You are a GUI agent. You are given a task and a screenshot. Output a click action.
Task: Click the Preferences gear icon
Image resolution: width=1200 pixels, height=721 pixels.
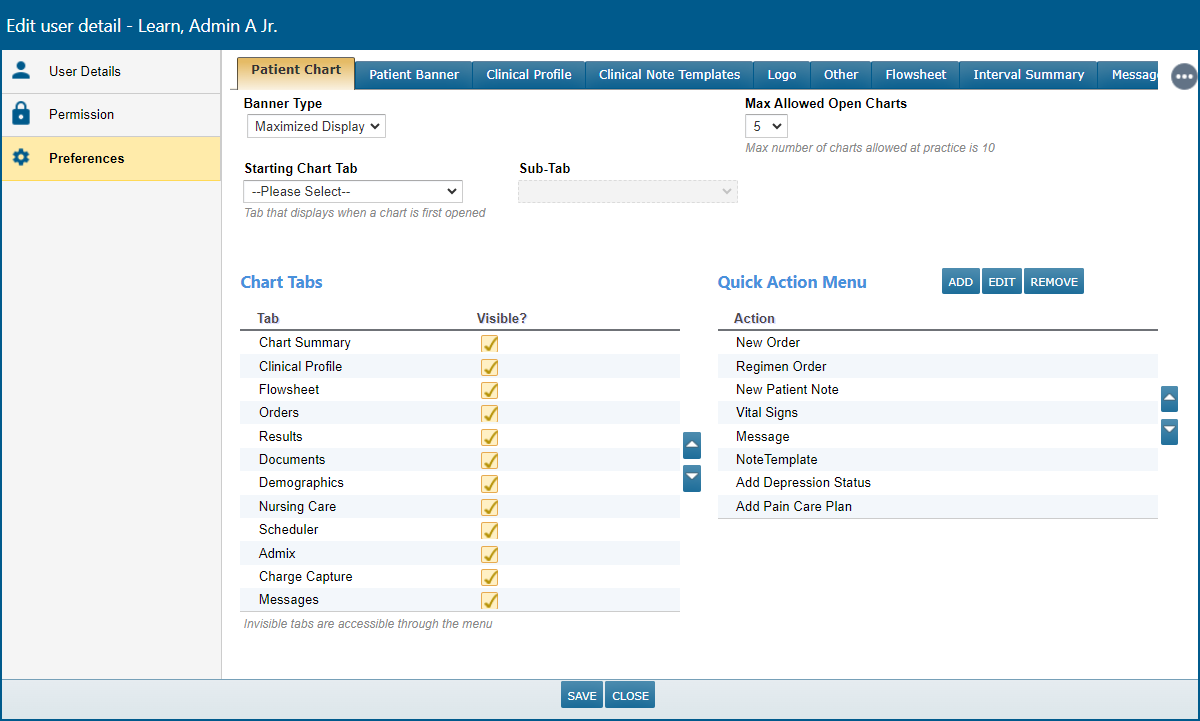(x=22, y=158)
